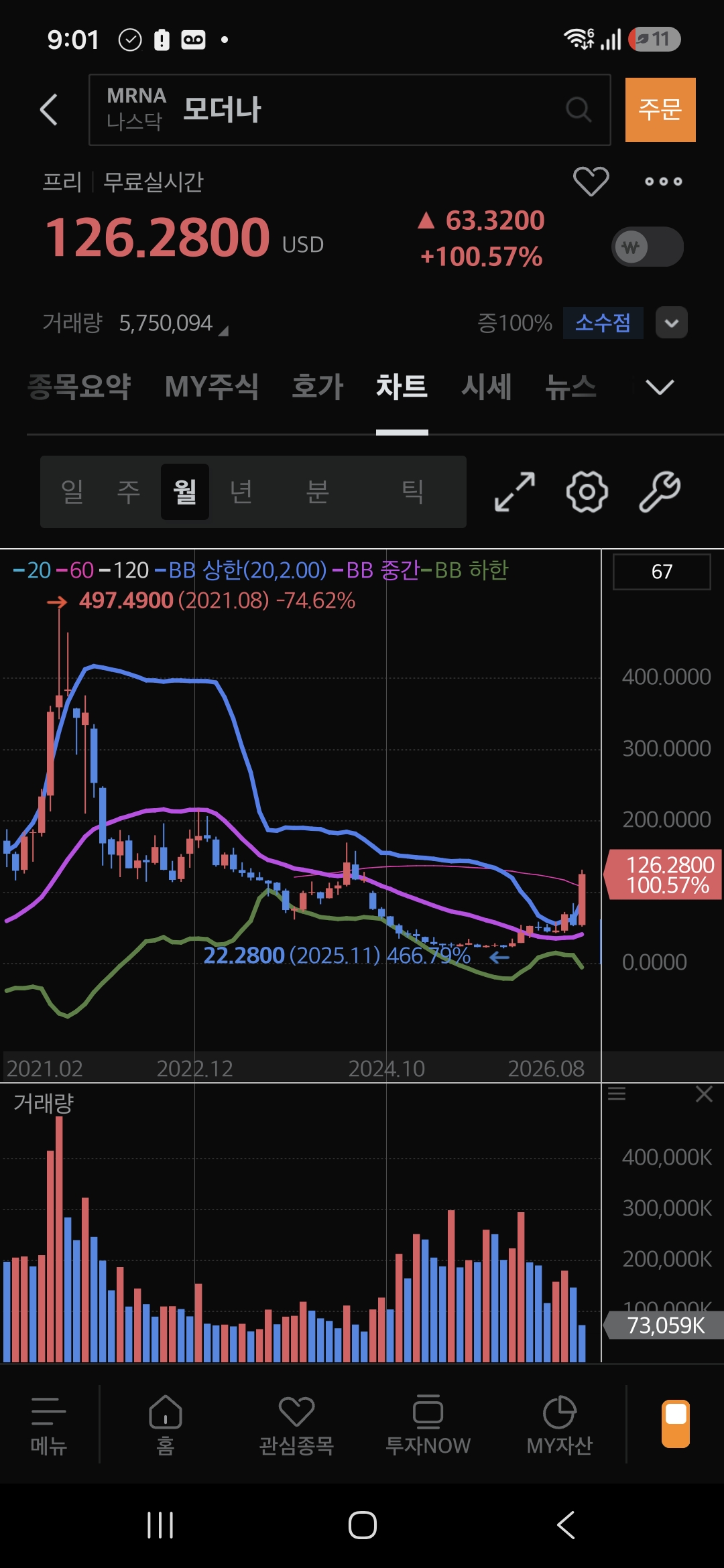
Task: Tap the 모더나 stock search field
Action: (x=349, y=109)
